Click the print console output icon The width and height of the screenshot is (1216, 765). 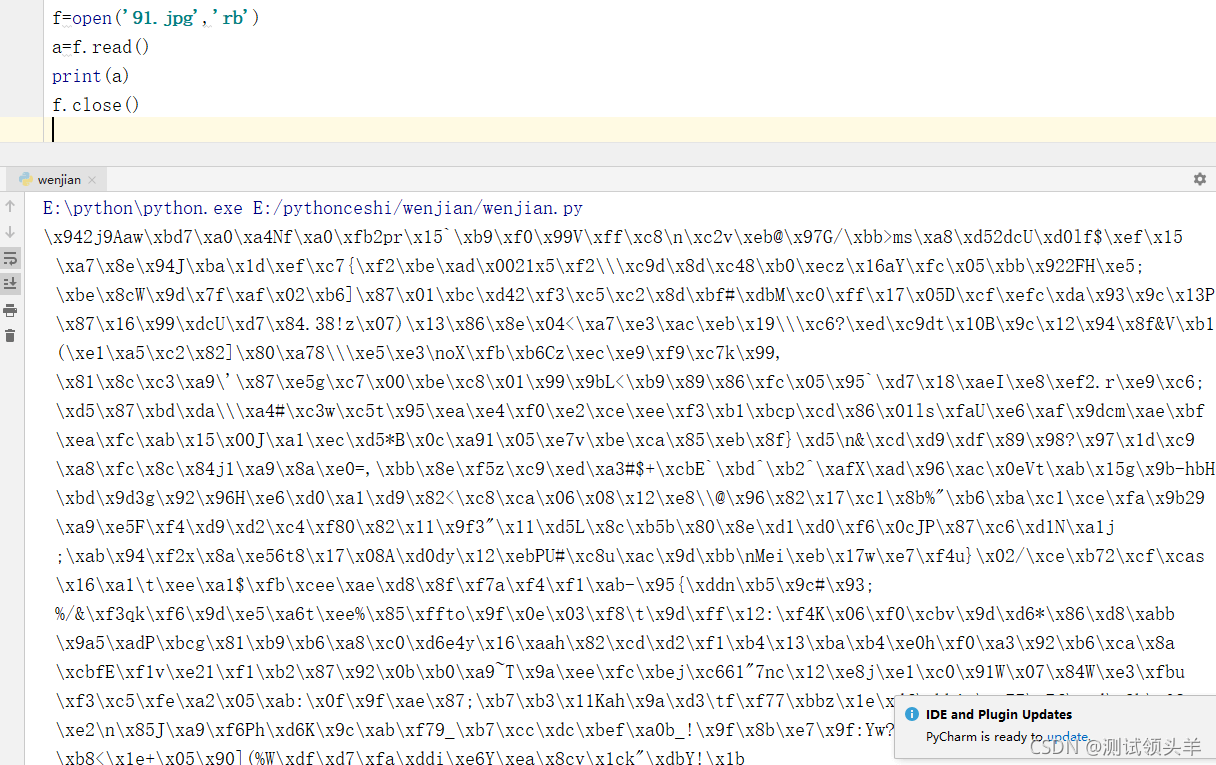pos(10,310)
